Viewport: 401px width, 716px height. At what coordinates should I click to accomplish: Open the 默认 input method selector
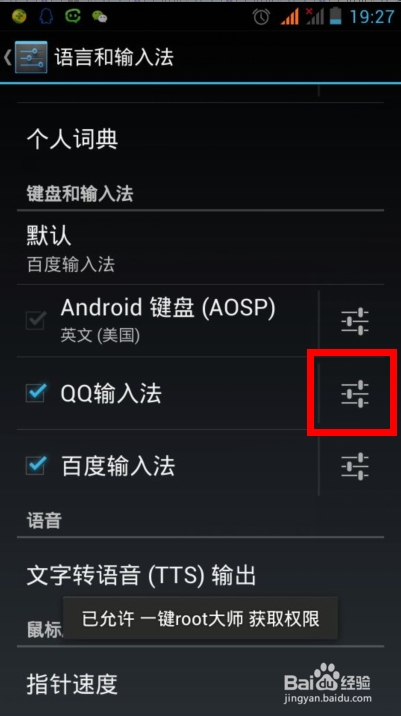200,249
